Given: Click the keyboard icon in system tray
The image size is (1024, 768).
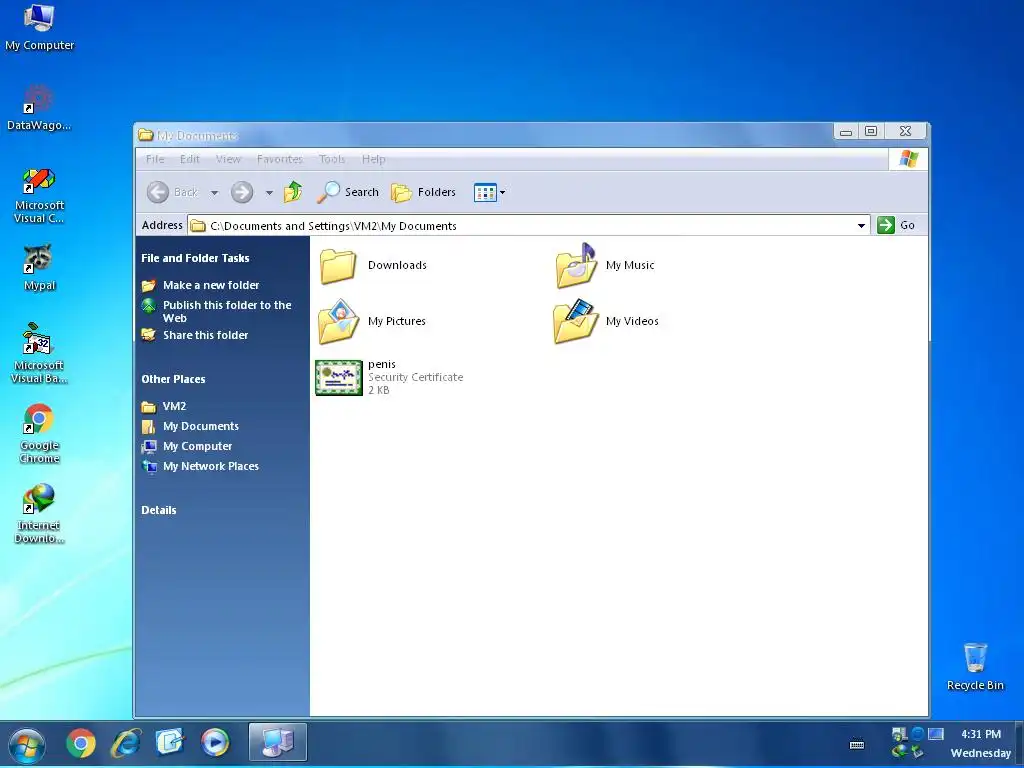Looking at the screenshot, I should [857, 744].
